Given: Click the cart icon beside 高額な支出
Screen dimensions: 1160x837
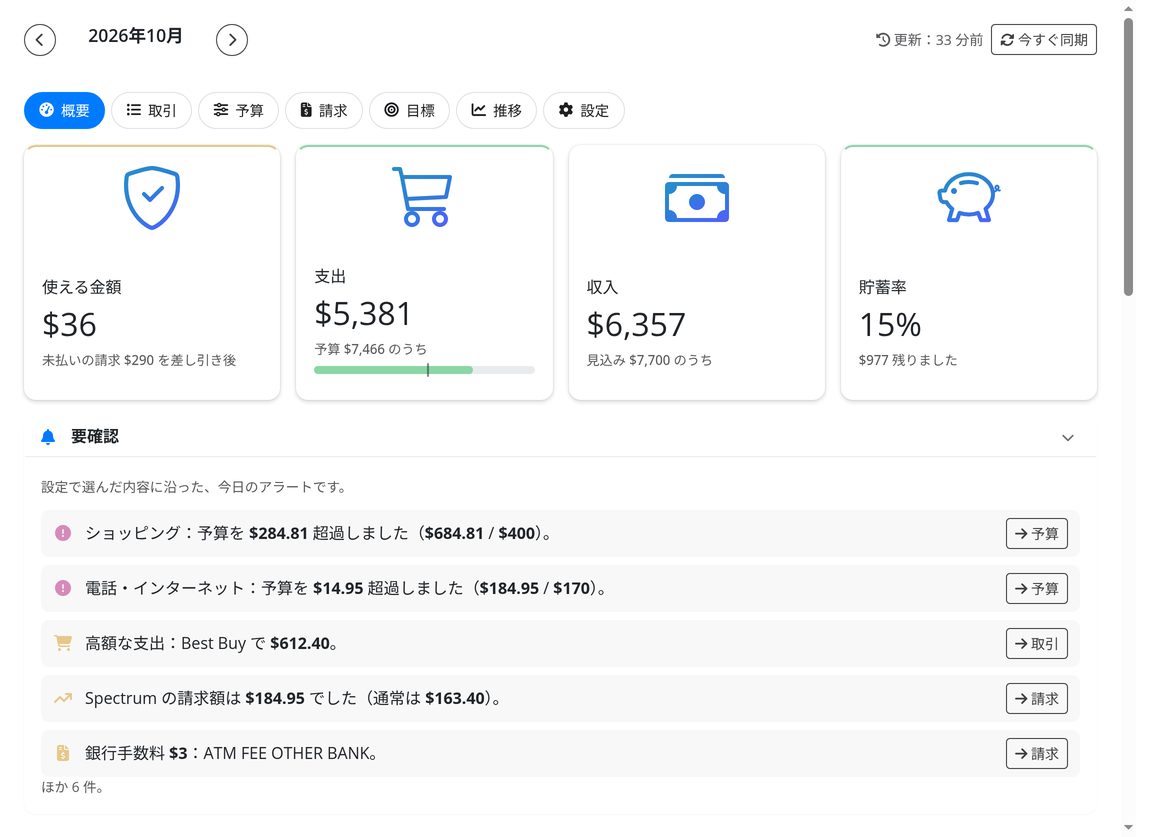Looking at the screenshot, I should [x=63, y=643].
